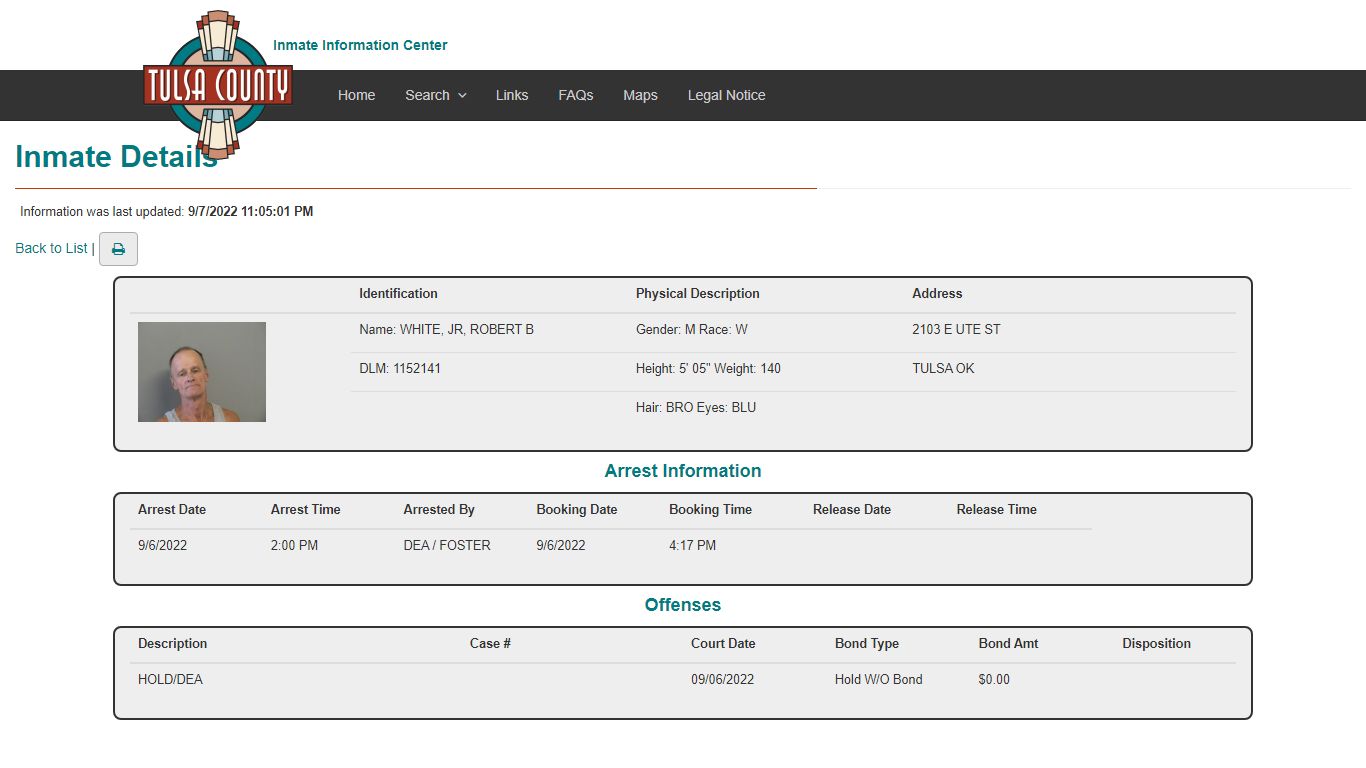Viewport: 1366px width, 768px height.
Task: Click the inmate mugshot thumbnail
Action: (x=202, y=372)
